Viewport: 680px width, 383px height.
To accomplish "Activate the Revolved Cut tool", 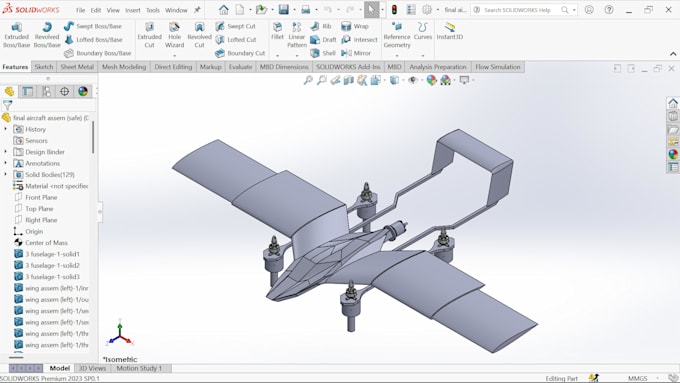I will click(x=199, y=35).
